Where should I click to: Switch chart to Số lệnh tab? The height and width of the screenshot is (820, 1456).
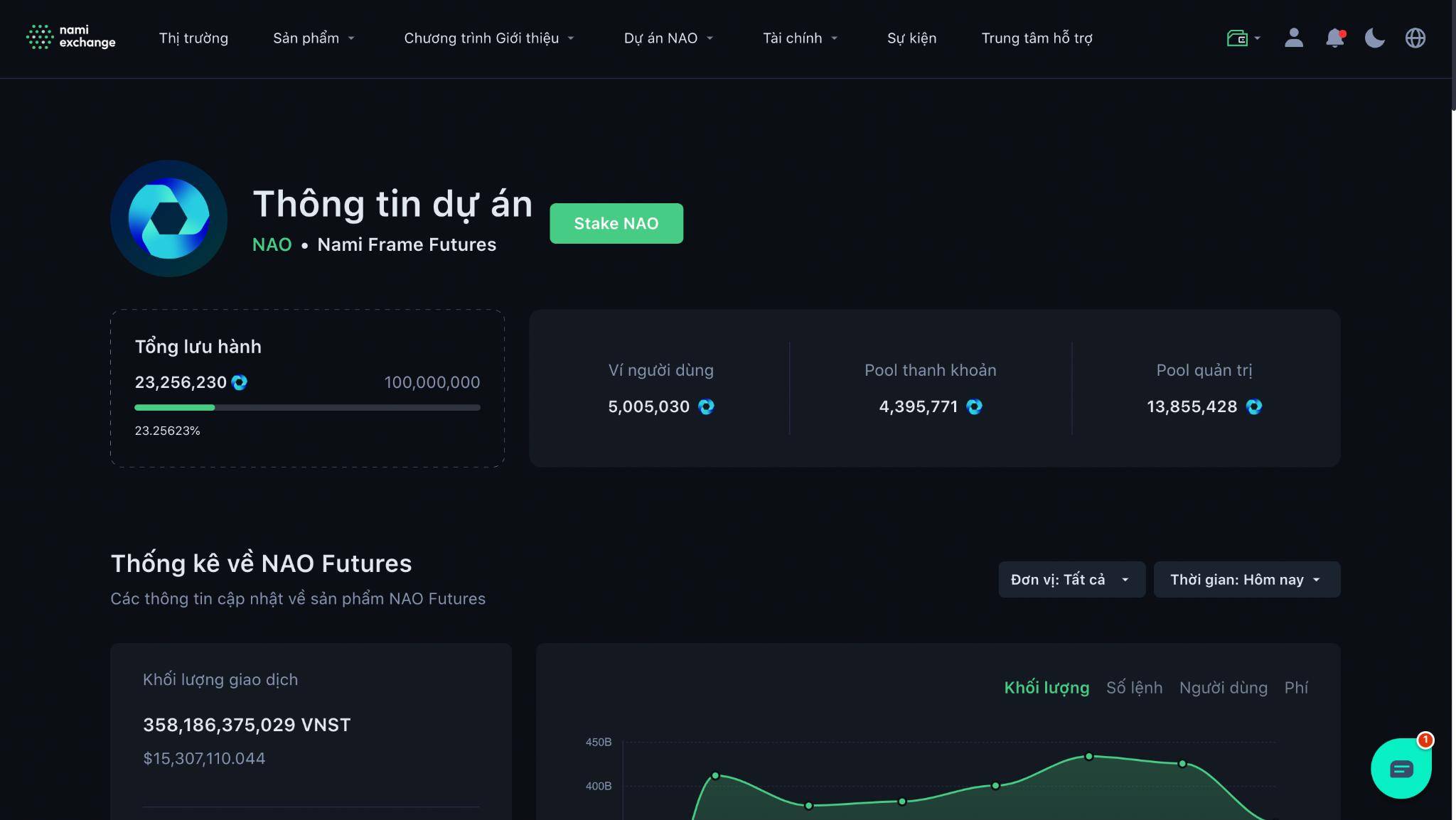click(x=1134, y=688)
